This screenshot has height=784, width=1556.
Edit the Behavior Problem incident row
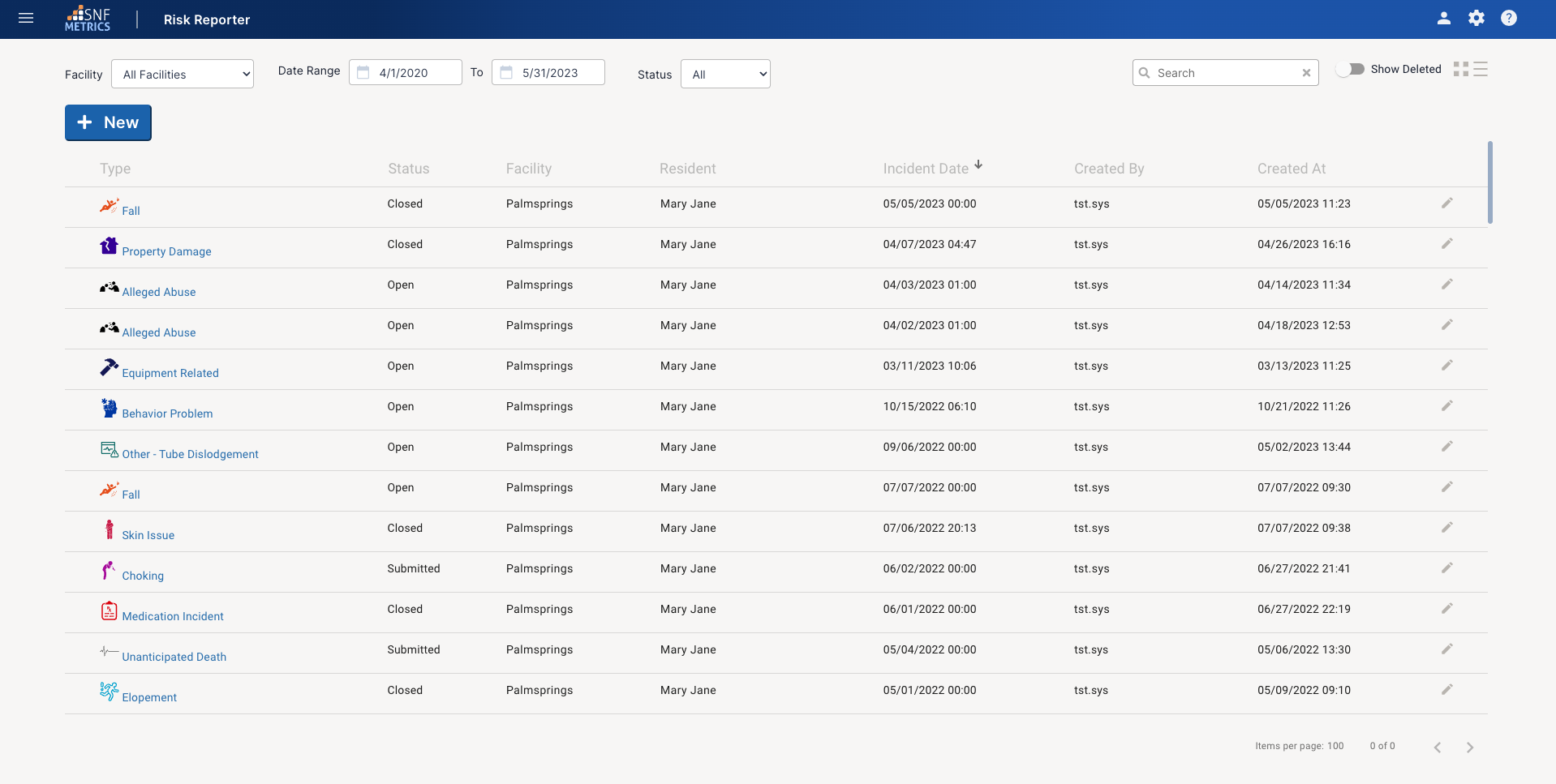coord(1446,406)
